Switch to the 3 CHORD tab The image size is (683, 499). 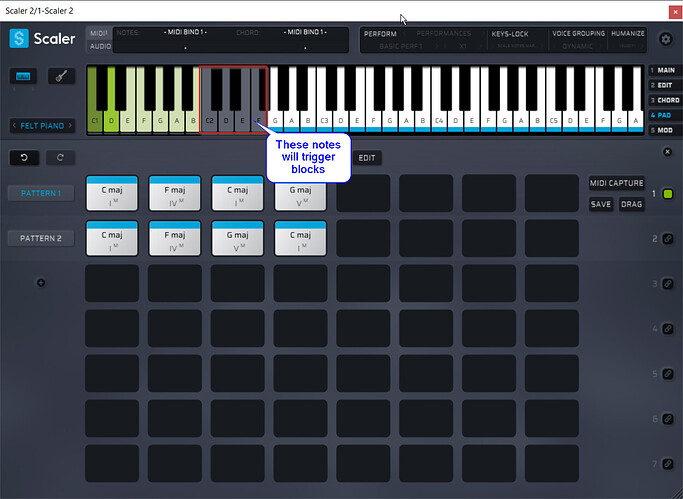tap(665, 100)
